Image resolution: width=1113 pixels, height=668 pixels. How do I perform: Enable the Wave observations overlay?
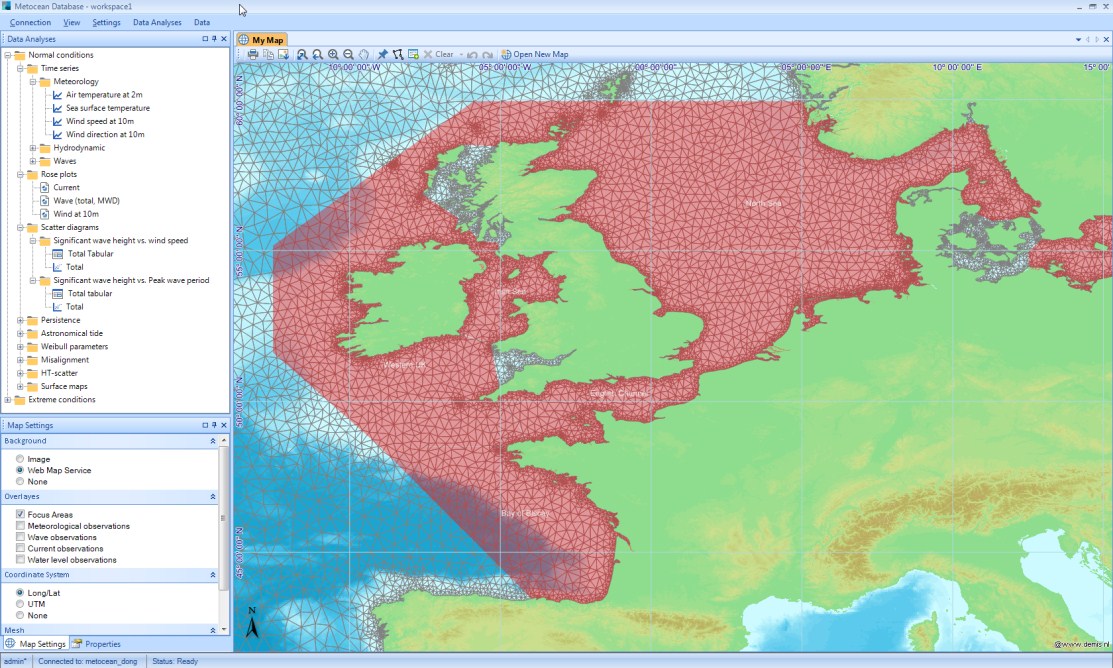21,537
